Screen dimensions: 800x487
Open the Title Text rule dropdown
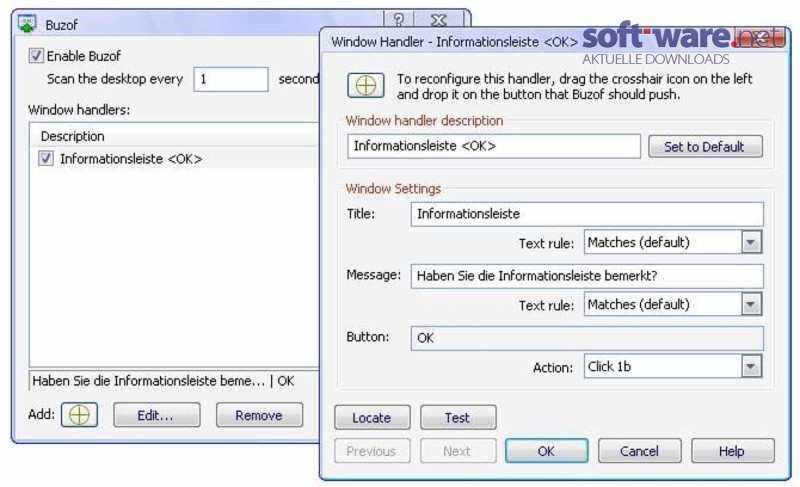click(x=751, y=242)
